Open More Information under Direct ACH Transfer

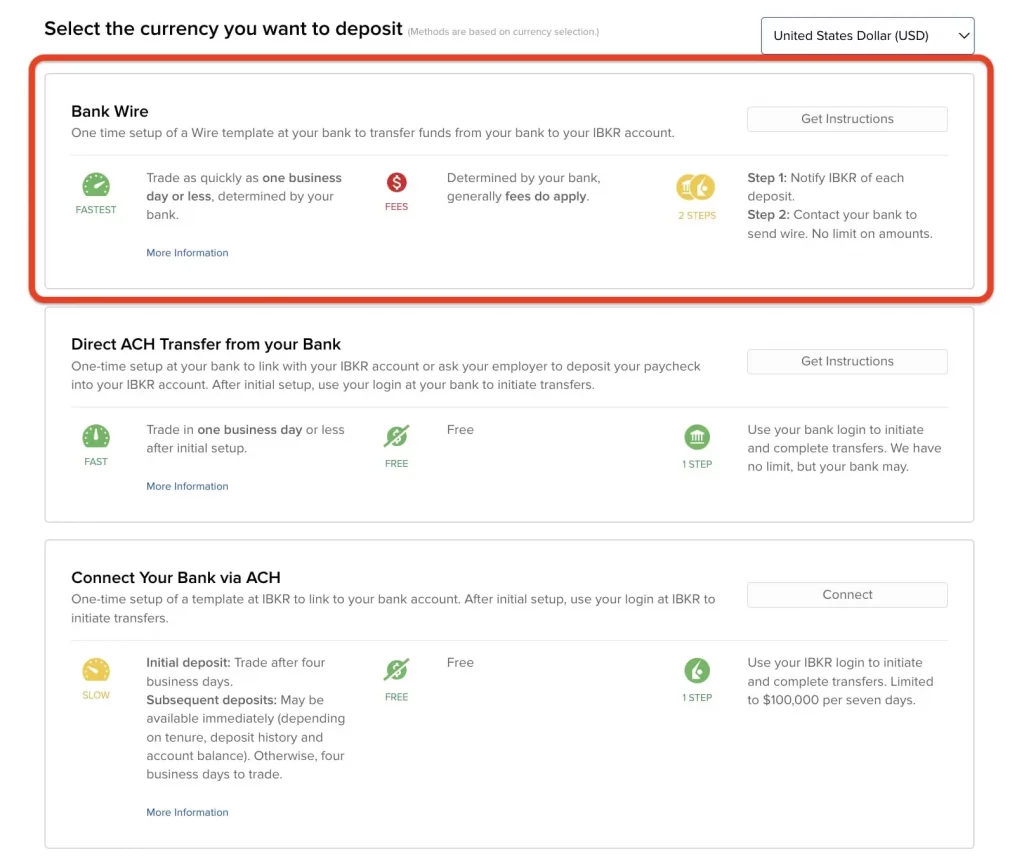[187, 486]
